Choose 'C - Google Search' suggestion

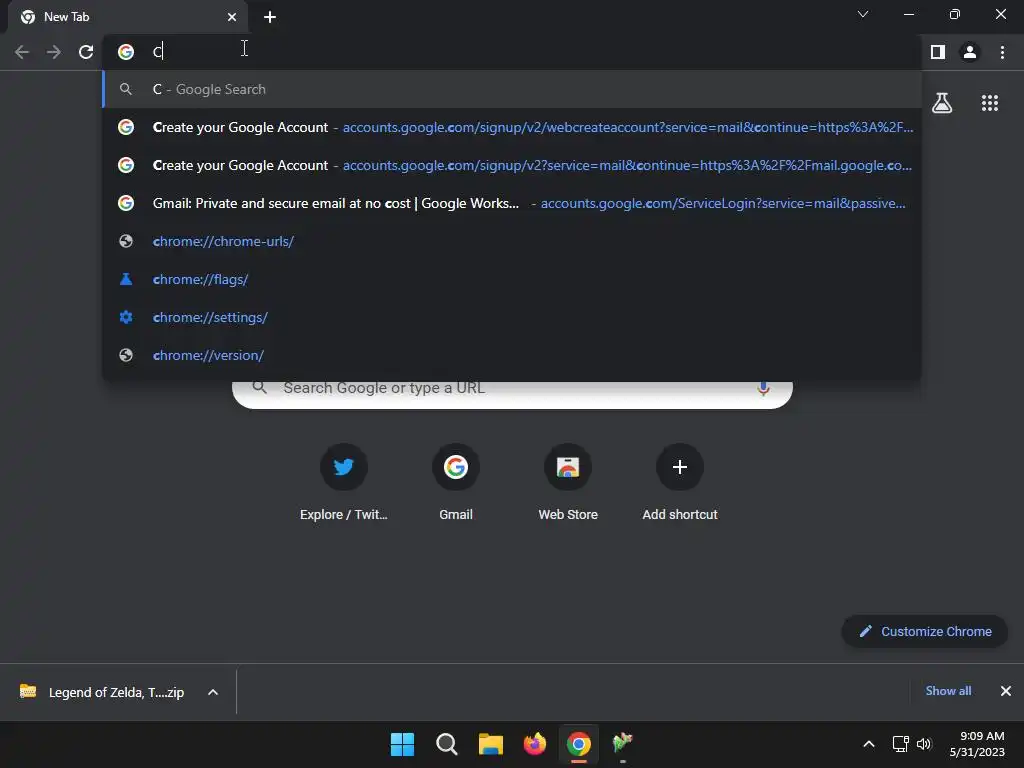click(512, 89)
